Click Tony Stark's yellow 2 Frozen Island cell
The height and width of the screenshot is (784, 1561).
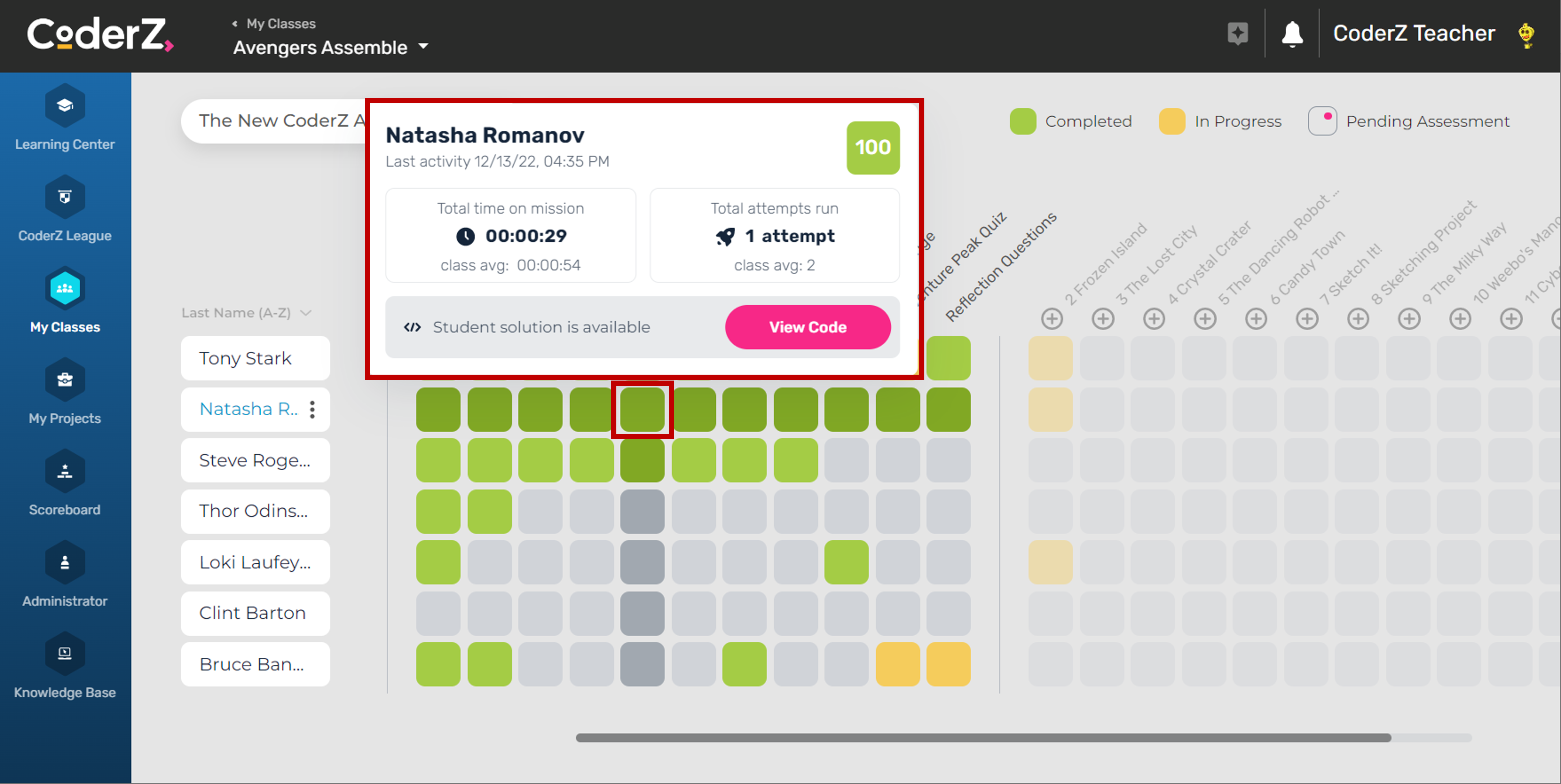1050,358
